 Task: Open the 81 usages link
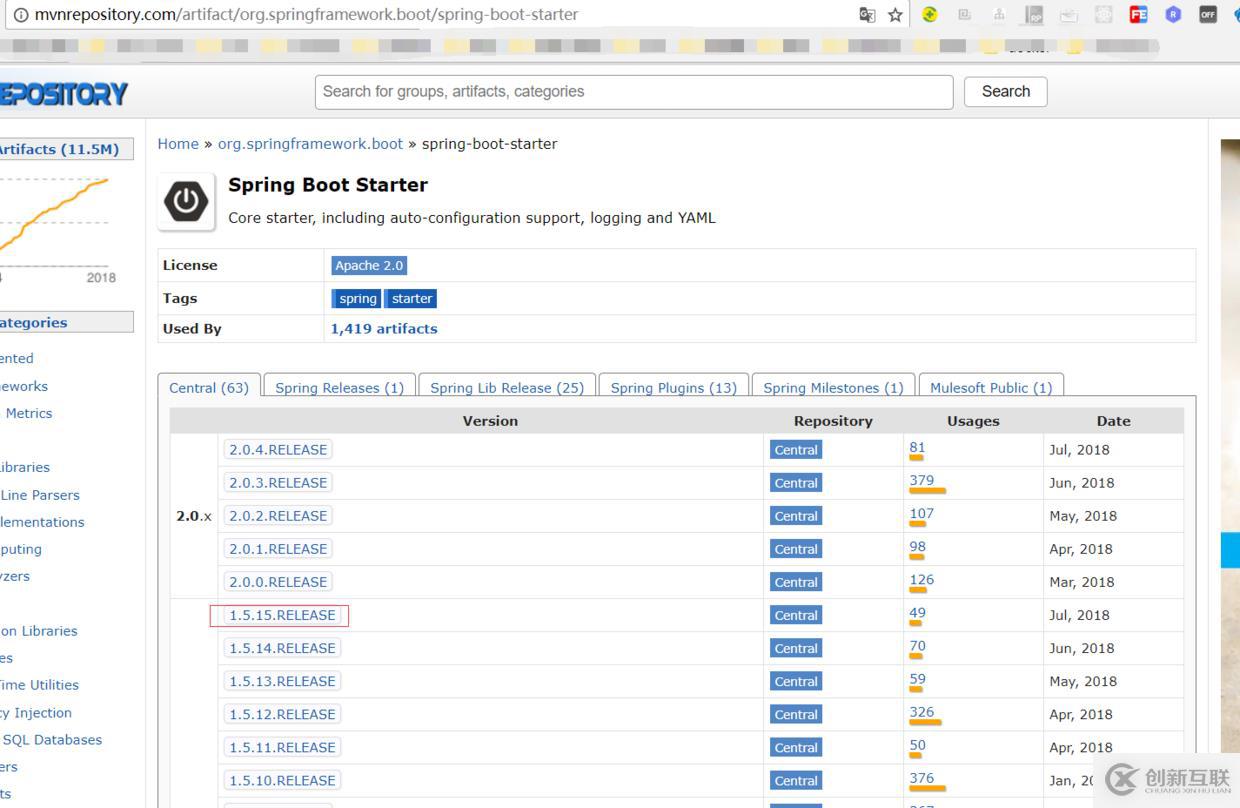tap(917, 447)
